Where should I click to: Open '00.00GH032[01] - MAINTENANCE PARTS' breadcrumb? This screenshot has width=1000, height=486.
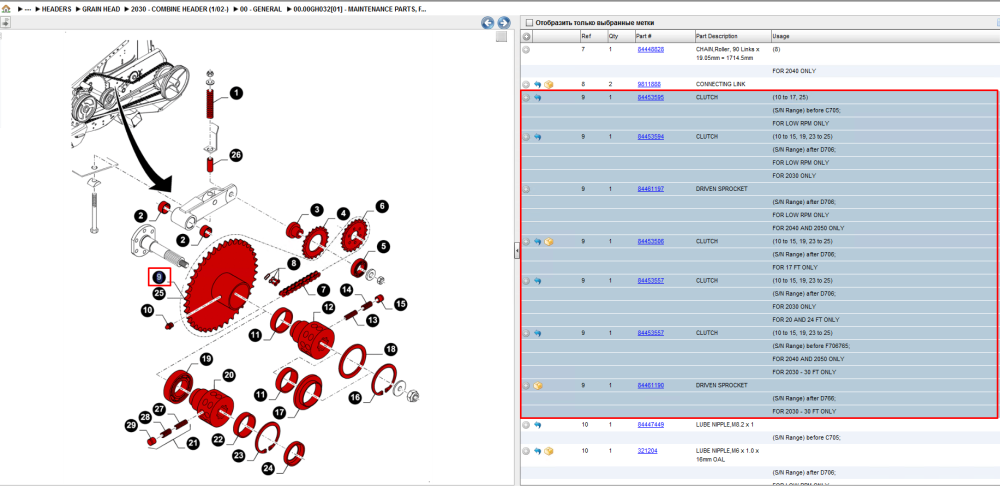click(x=360, y=10)
